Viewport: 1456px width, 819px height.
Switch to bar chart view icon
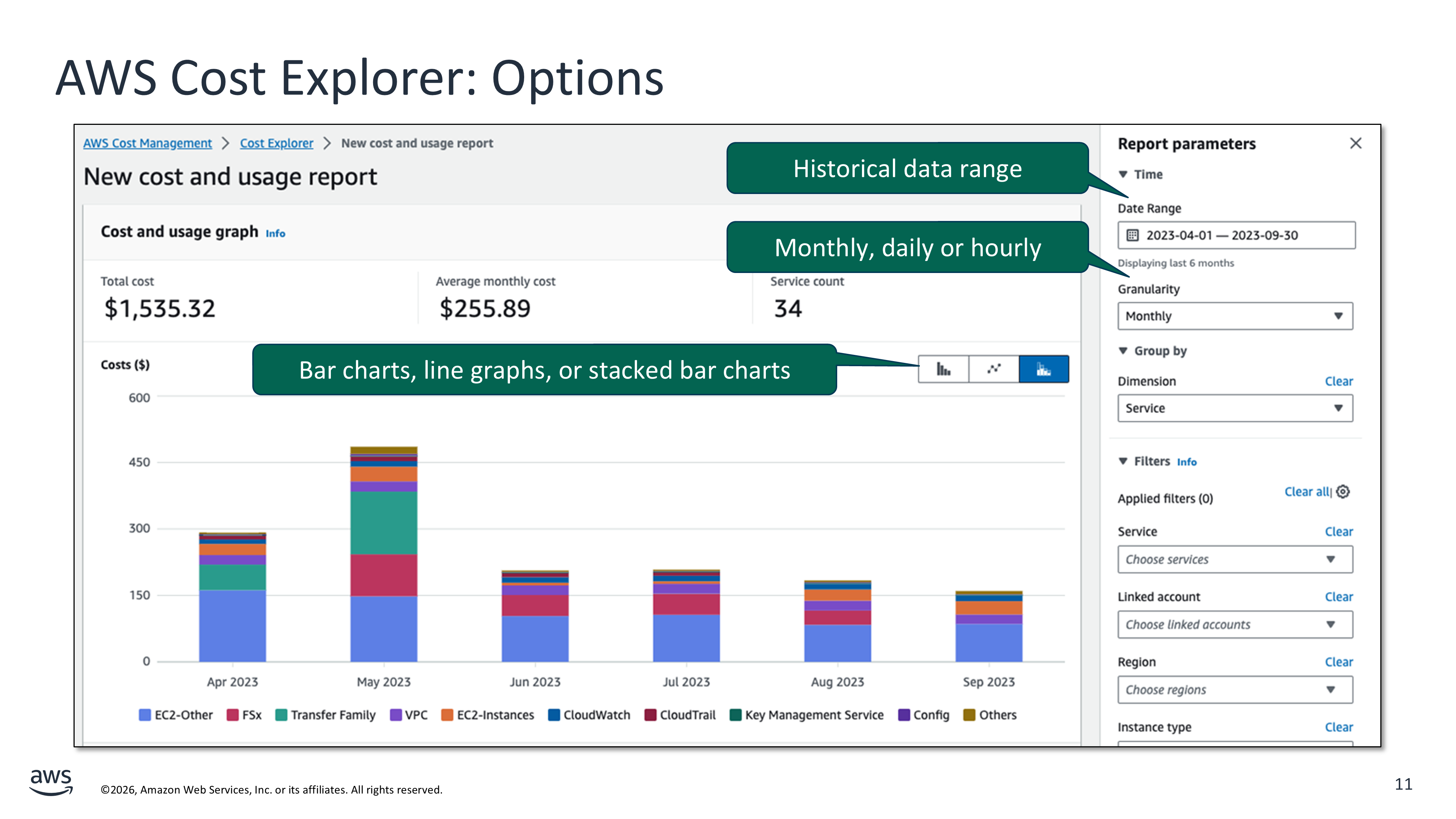coord(943,369)
